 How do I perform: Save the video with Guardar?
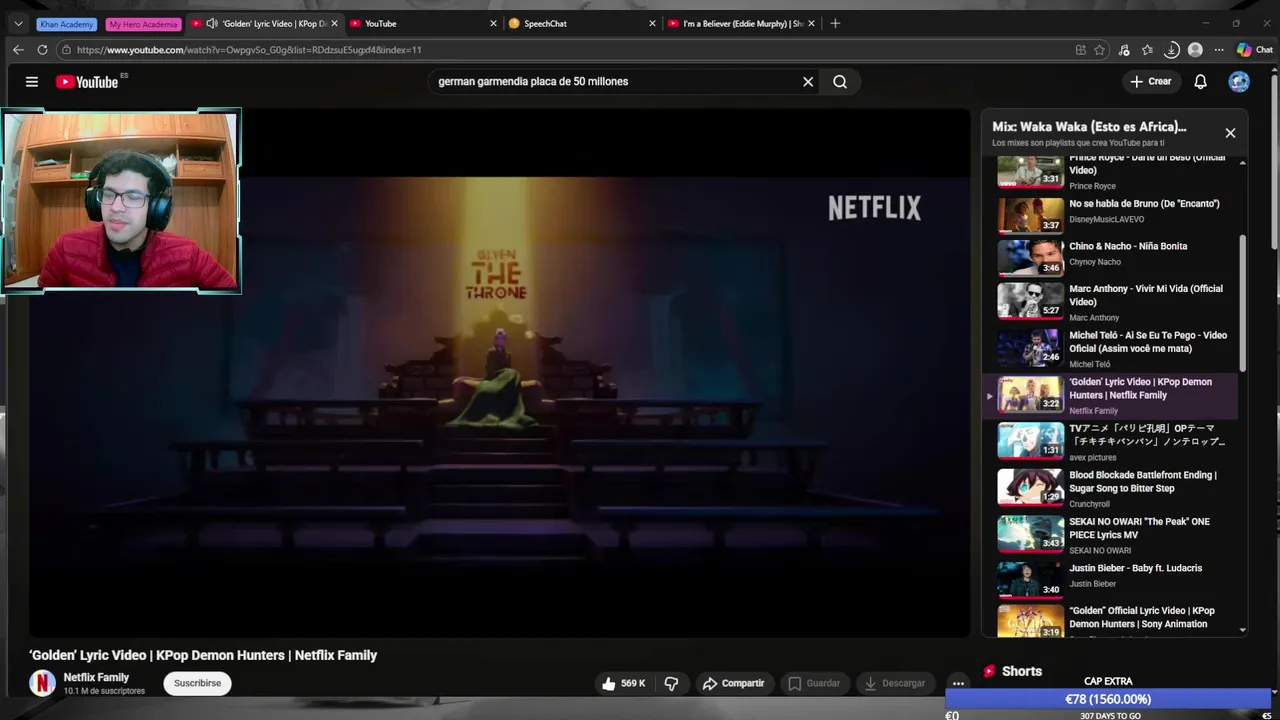click(x=814, y=683)
